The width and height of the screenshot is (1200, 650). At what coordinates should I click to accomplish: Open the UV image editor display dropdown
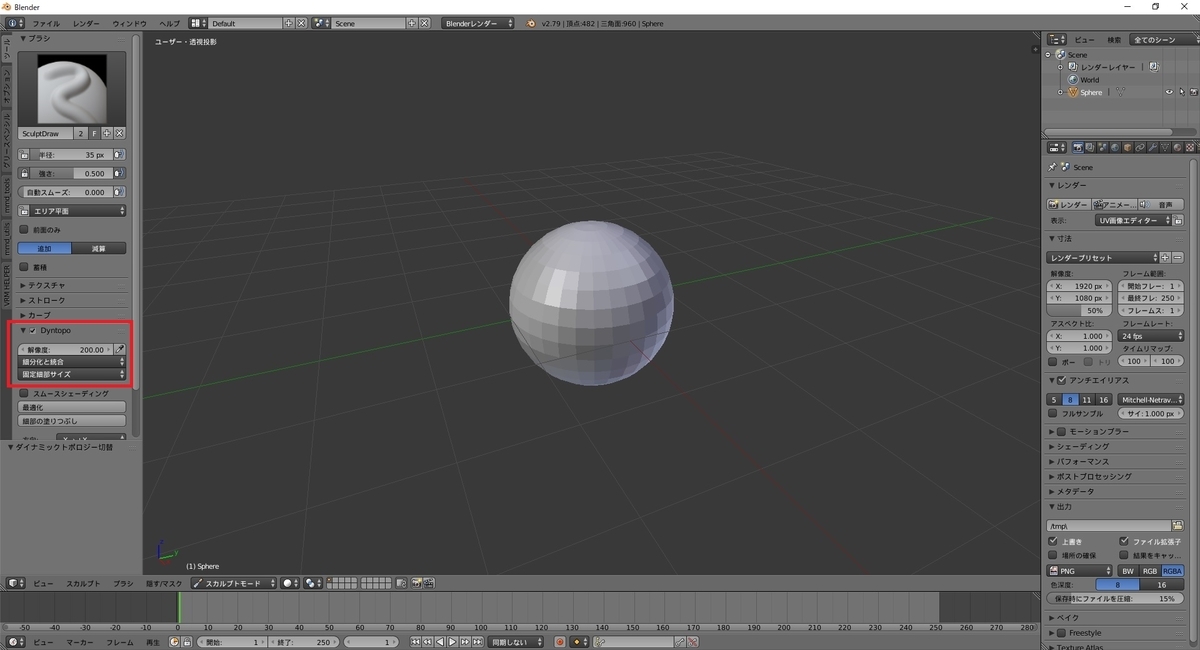[x=1131, y=220]
